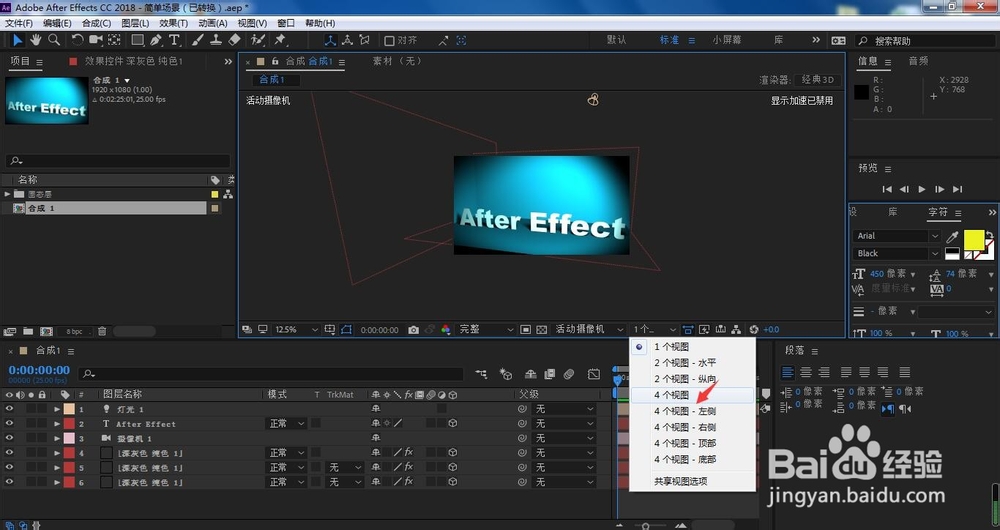The width and height of the screenshot is (1000, 530).
Task: Select the Unified Camera tool
Action: 96,40
